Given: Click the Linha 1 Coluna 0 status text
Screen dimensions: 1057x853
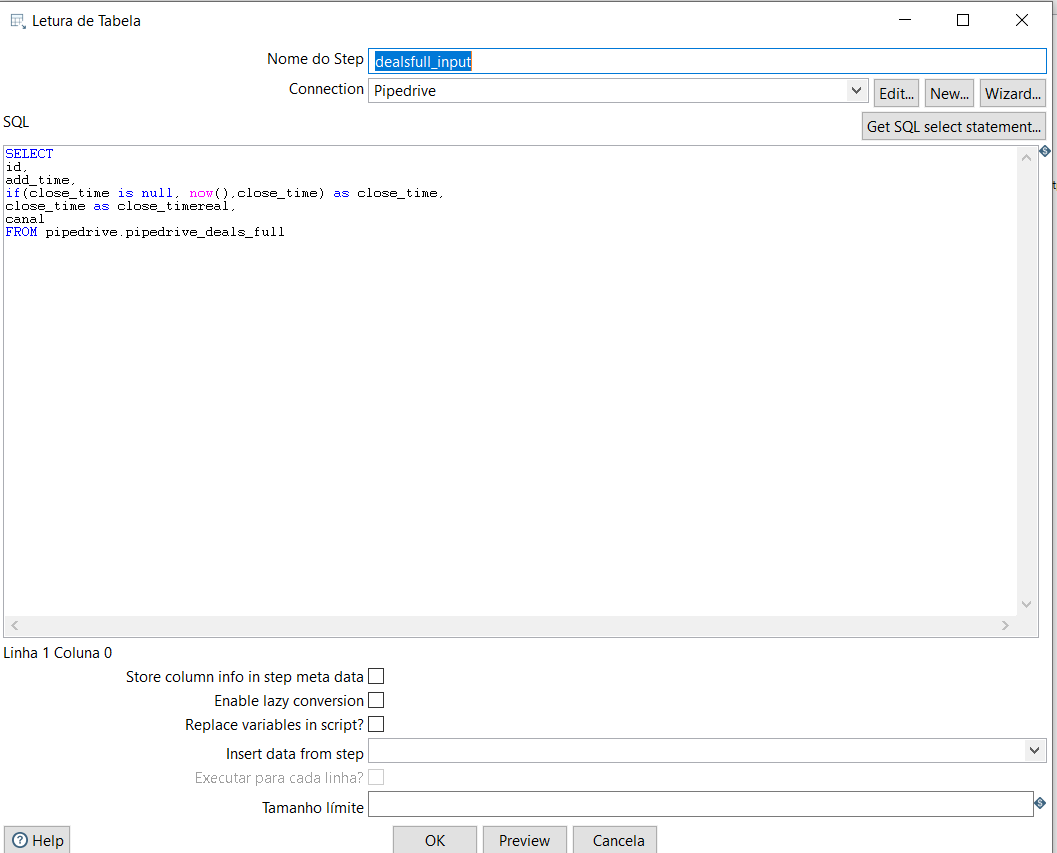Looking at the screenshot, I should pos(58,653).
